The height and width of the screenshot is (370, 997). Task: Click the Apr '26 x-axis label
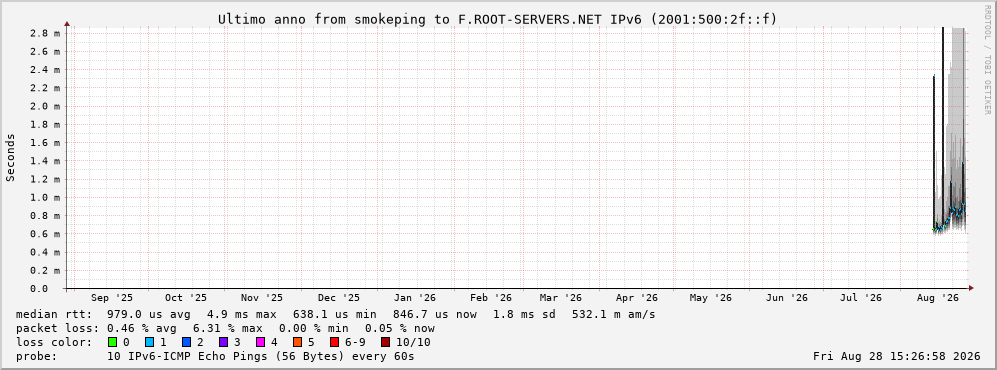[x=636, y=298]
